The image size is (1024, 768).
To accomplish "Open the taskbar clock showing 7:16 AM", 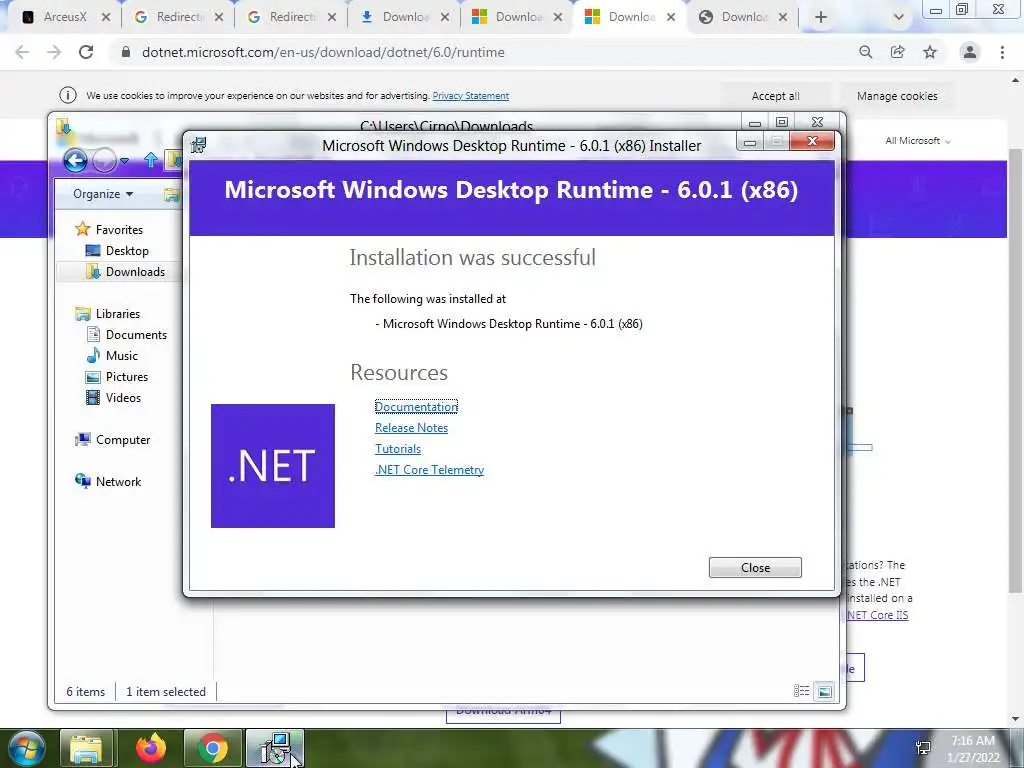I will point(973,749).
